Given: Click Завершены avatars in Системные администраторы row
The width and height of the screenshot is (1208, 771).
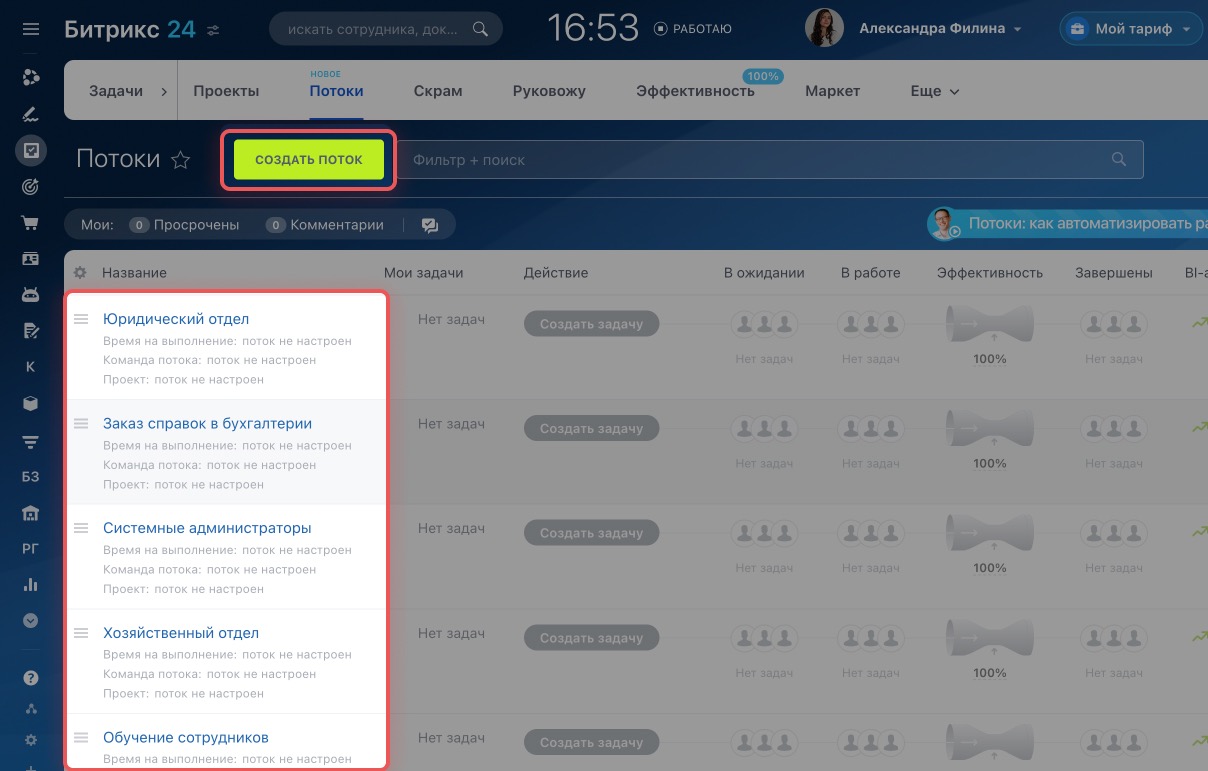Looking at the screenshot, I should pyautogui.click(x=1113, y=533).
